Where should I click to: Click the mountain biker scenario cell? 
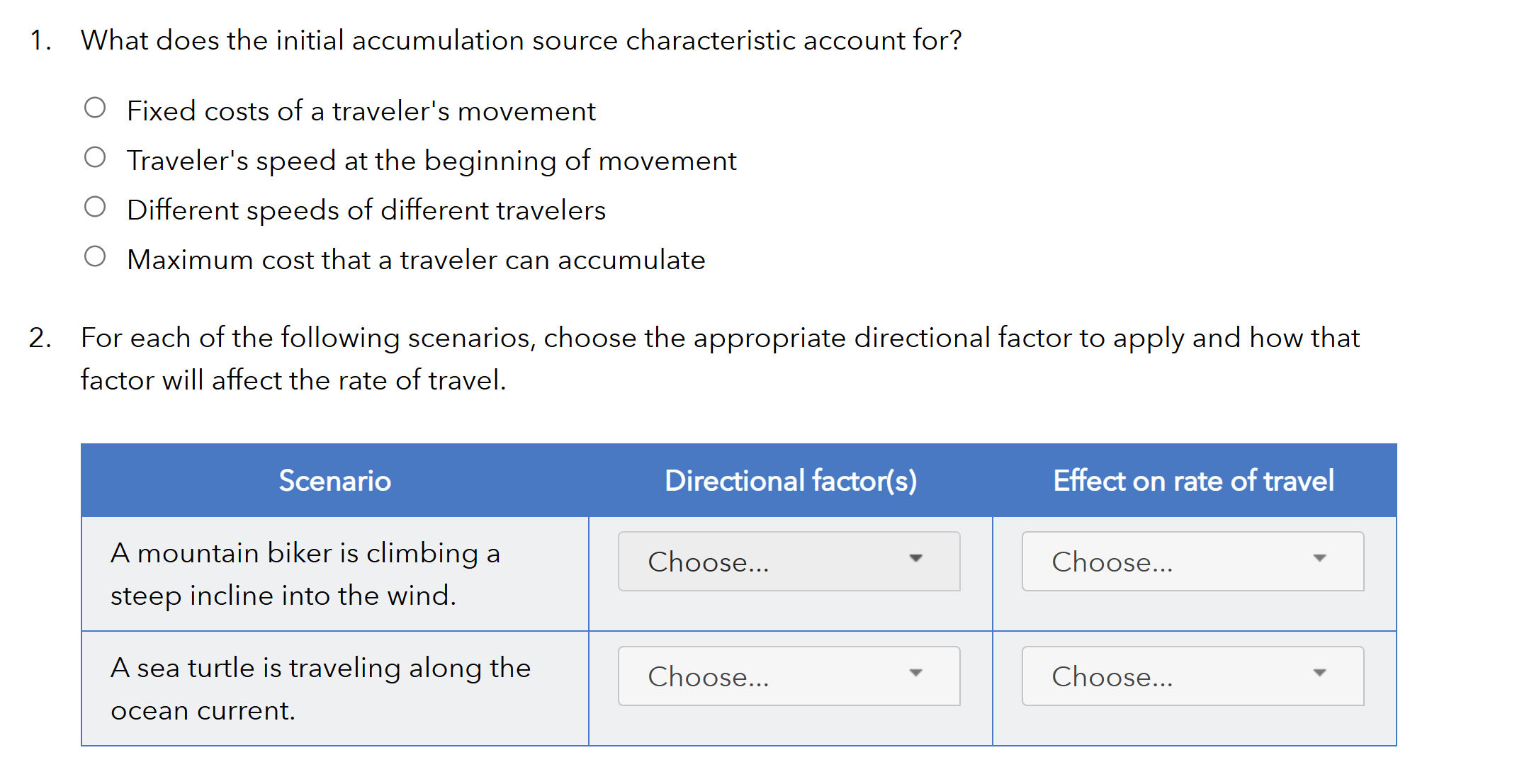(306, 574)
